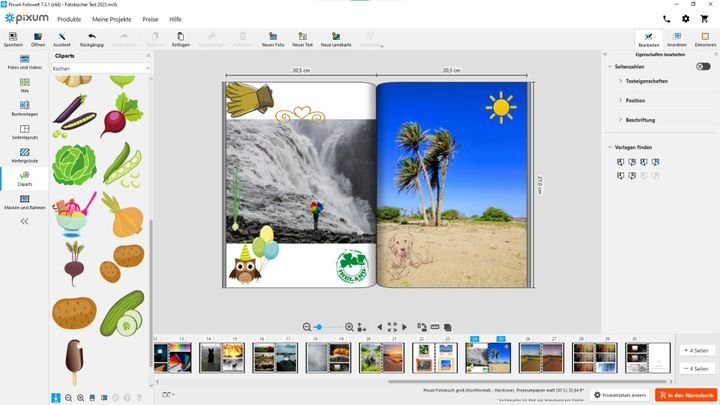
Task: Click the Speichern save icon
Action: click(13, 39)
